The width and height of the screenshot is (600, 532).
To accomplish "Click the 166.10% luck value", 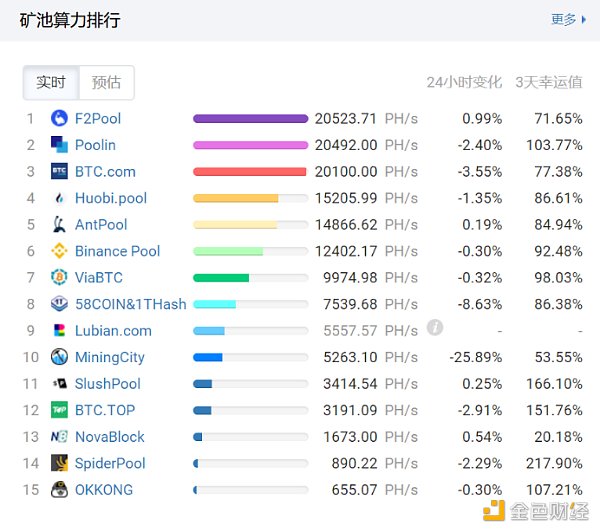I will pyautogui.click(x=554, y=383).
